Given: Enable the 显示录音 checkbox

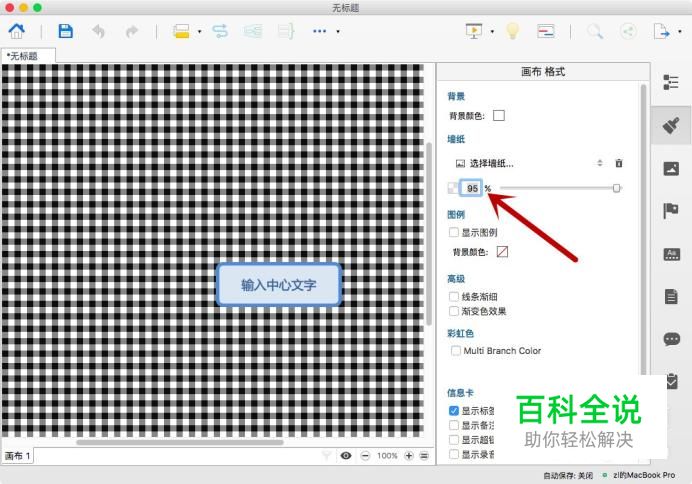Looking at the screenshot, I should (454, 454).
